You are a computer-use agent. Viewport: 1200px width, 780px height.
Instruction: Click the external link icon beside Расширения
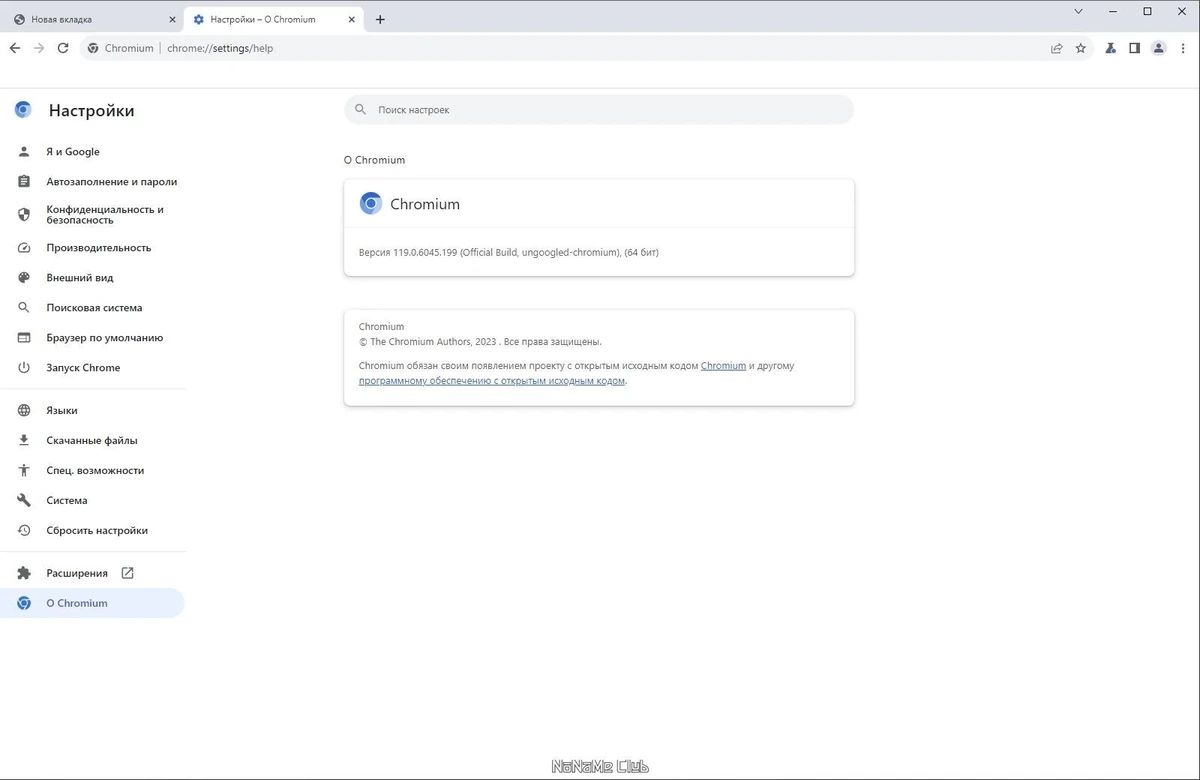(127, 574)
